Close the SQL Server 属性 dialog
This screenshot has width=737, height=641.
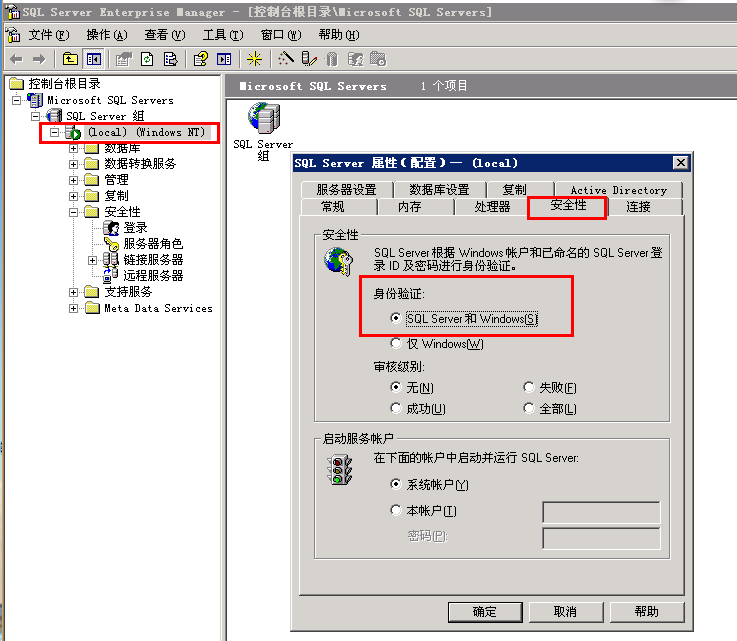click(x=681, y=163)
